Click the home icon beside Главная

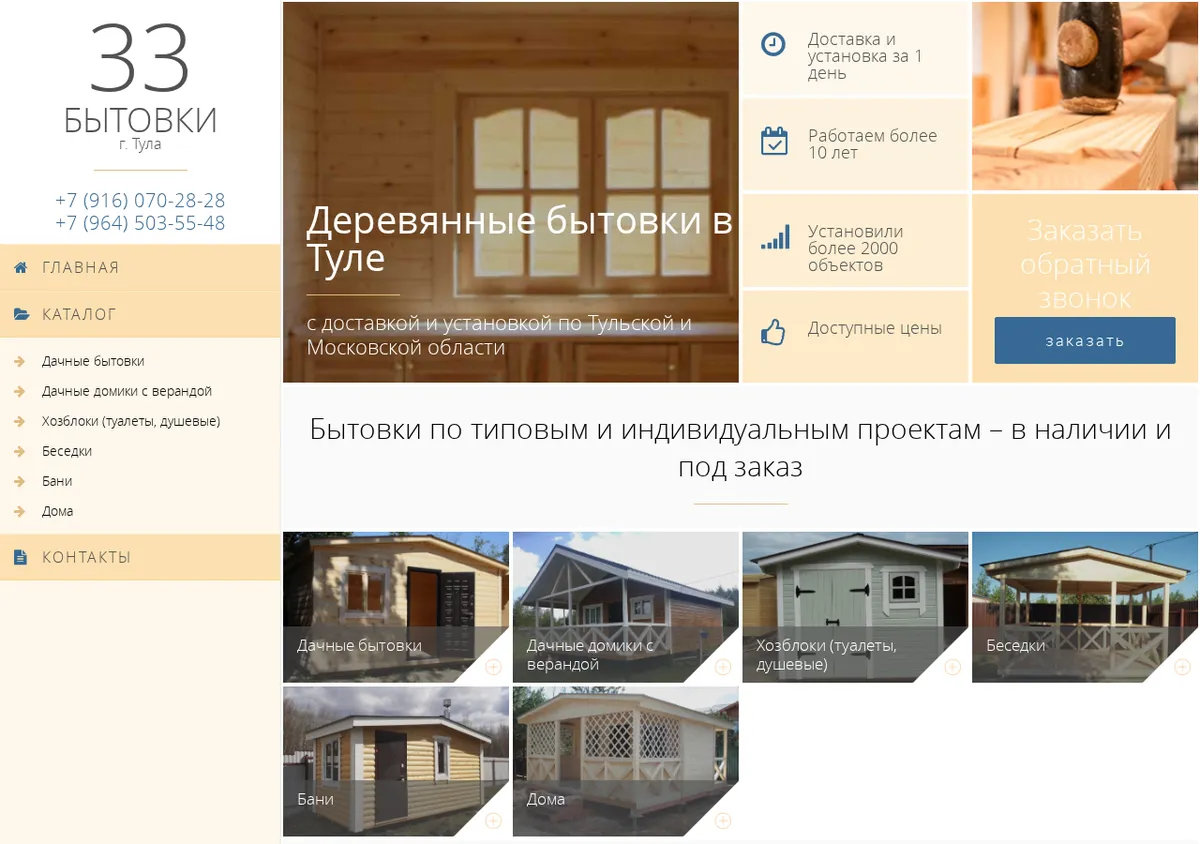21,267
